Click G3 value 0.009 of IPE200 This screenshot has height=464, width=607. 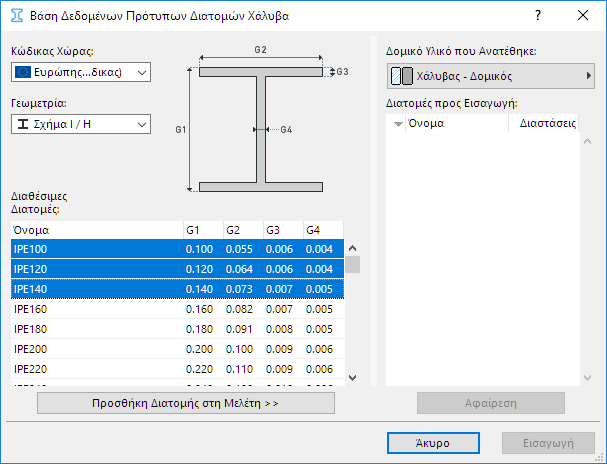pyautogui.click(x=279, y=349)
